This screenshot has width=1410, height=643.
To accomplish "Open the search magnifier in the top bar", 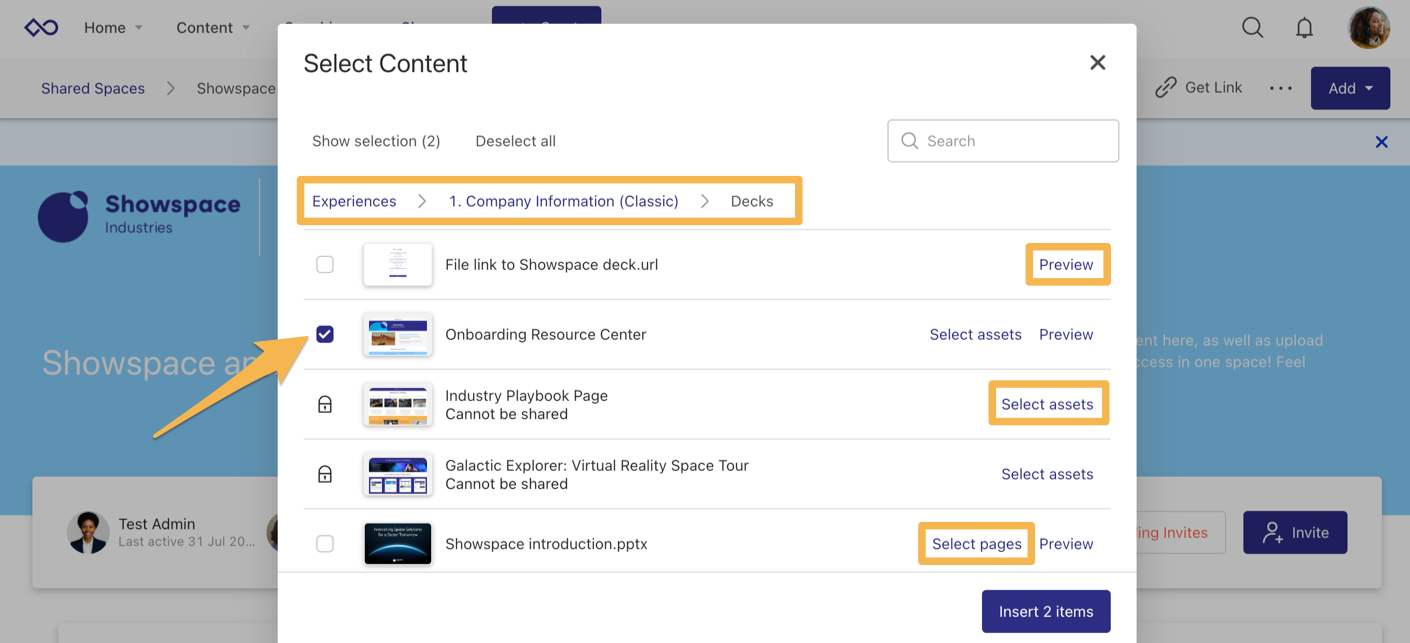I will (1252, 28).
